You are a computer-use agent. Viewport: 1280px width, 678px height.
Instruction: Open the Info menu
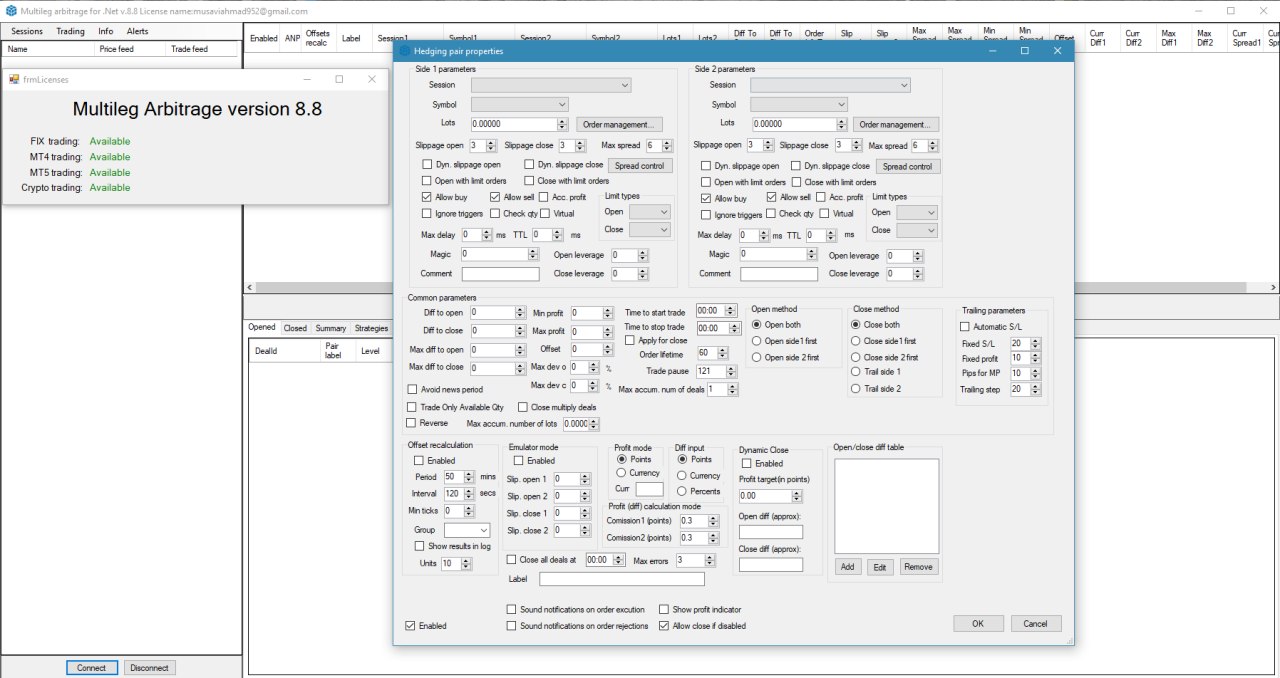105,31
